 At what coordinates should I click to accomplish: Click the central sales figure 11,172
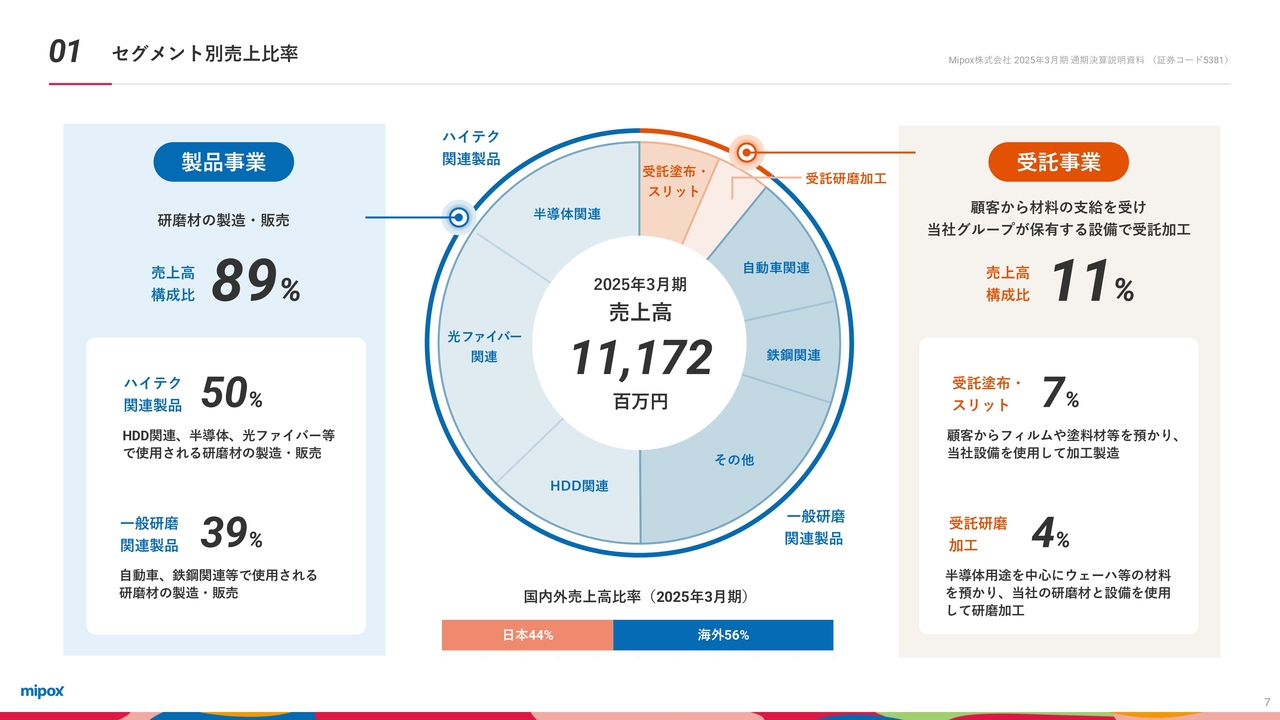point(641,358)
